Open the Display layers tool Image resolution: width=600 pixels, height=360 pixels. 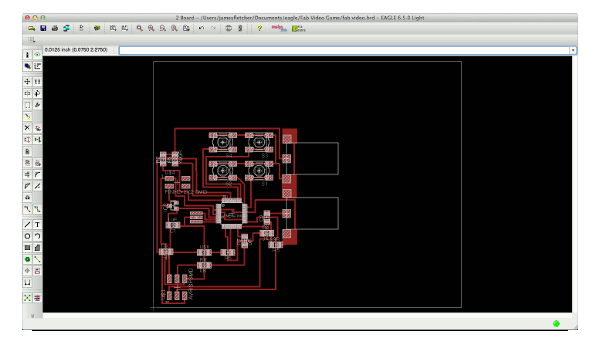pos(27,66)
